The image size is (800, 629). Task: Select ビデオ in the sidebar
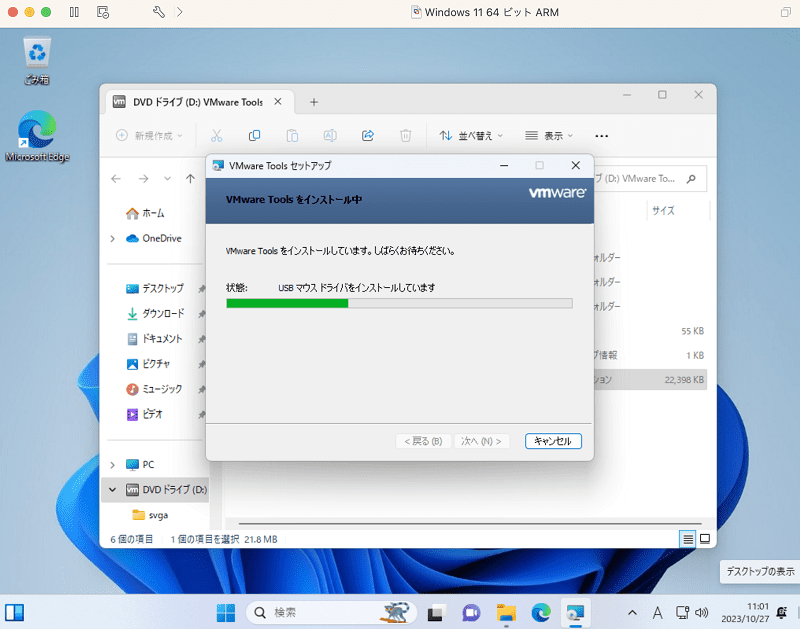point(144,414)
